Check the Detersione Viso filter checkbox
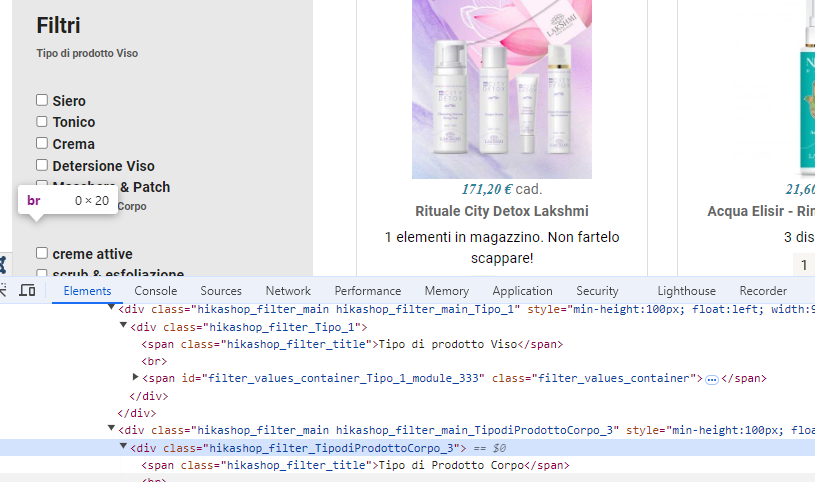This screenshot has width=815, height=482. [42, 165]
